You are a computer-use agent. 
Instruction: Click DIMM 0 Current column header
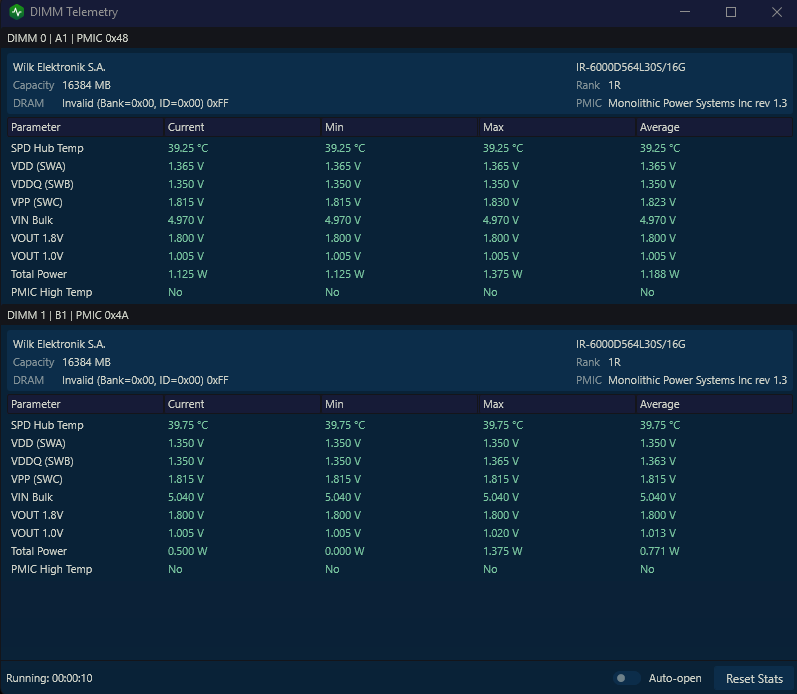coord(242,127)
